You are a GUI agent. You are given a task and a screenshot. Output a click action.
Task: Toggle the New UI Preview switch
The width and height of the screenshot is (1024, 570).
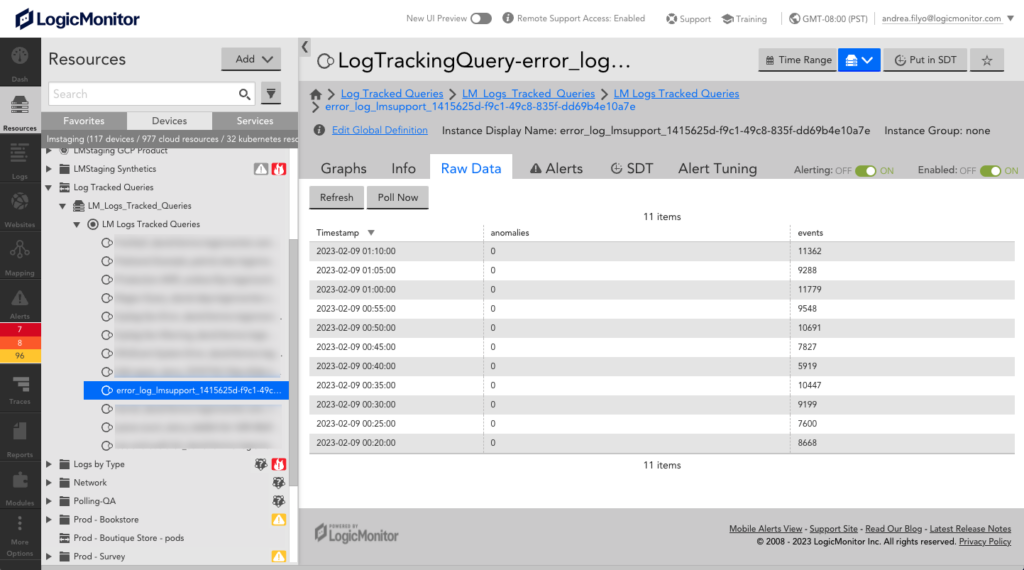pyautogui.click(x=481, y=18)
